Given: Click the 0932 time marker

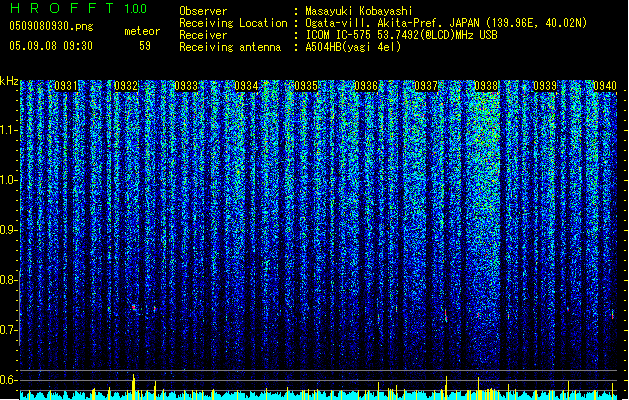Looking at the screenshot, I should (126, 86).
